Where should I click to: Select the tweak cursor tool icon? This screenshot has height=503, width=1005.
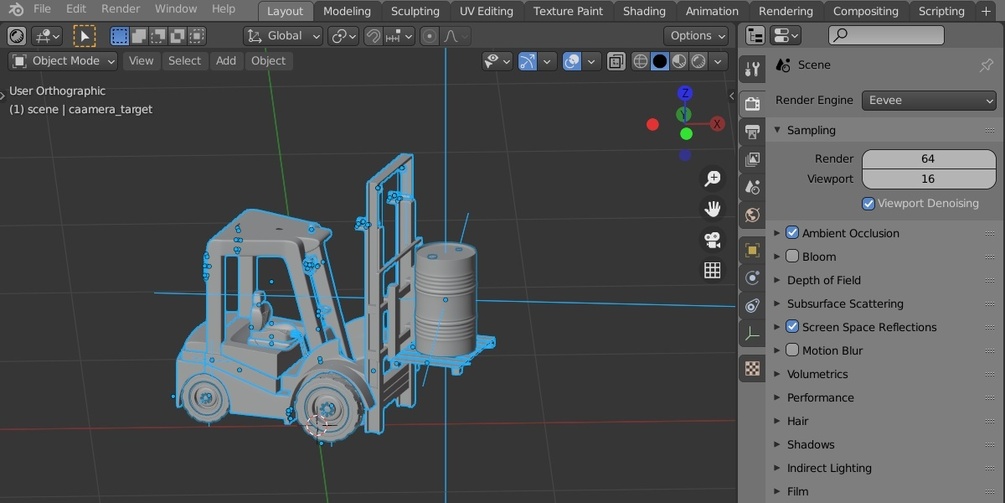[84, 36]
